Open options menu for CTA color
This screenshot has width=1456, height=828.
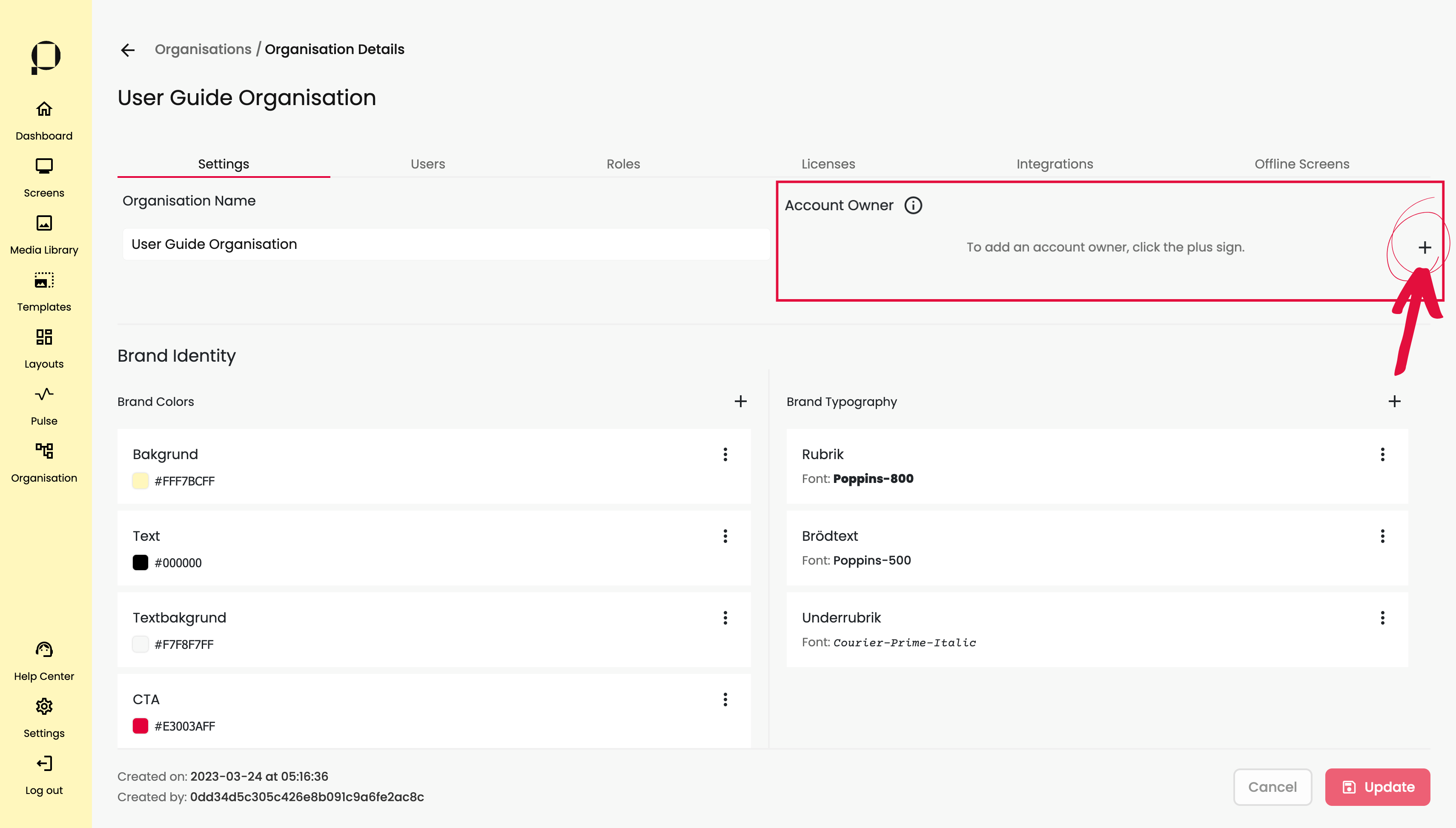point(725,700)
